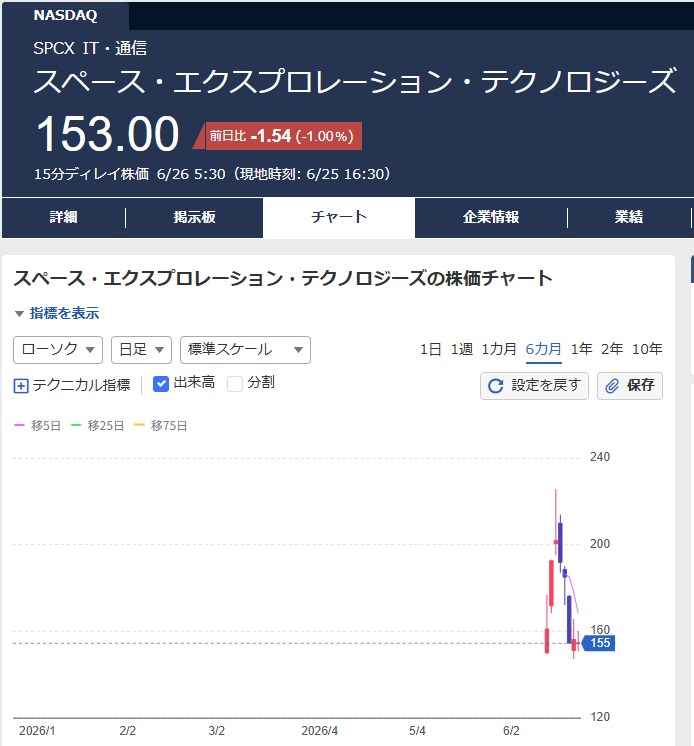Click the 153.00 stock price

coord(108,135)
